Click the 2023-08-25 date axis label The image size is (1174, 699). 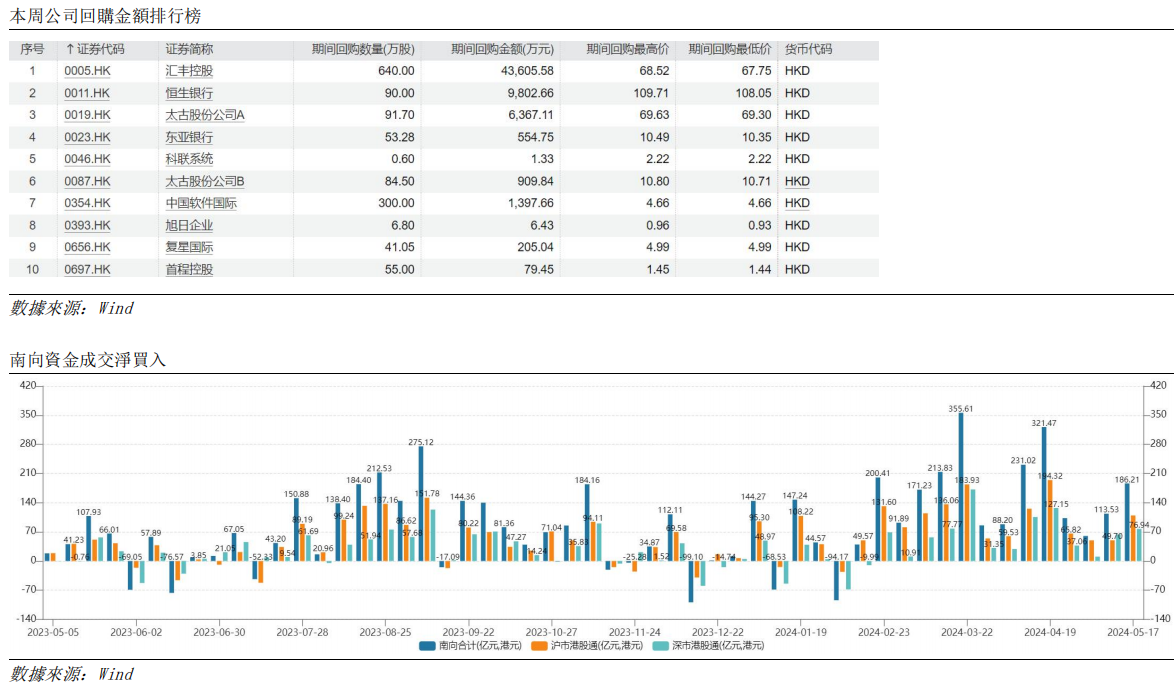click(x=385, y=632)
